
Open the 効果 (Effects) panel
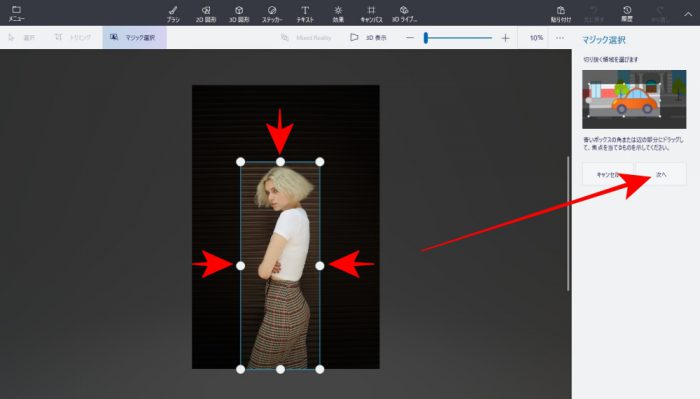(338, 14)
